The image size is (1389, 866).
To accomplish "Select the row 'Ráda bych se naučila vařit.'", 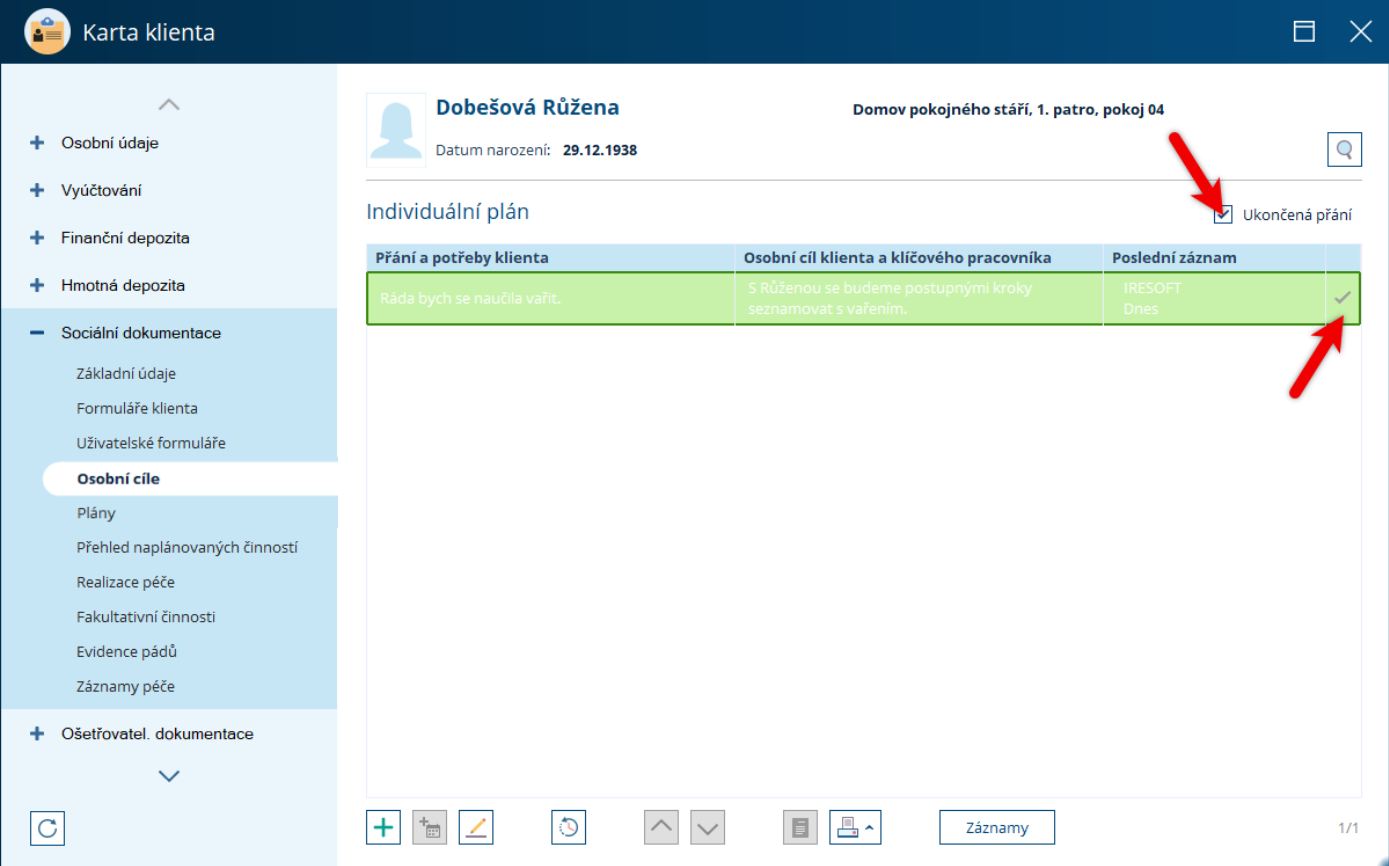I will (863, 298).
